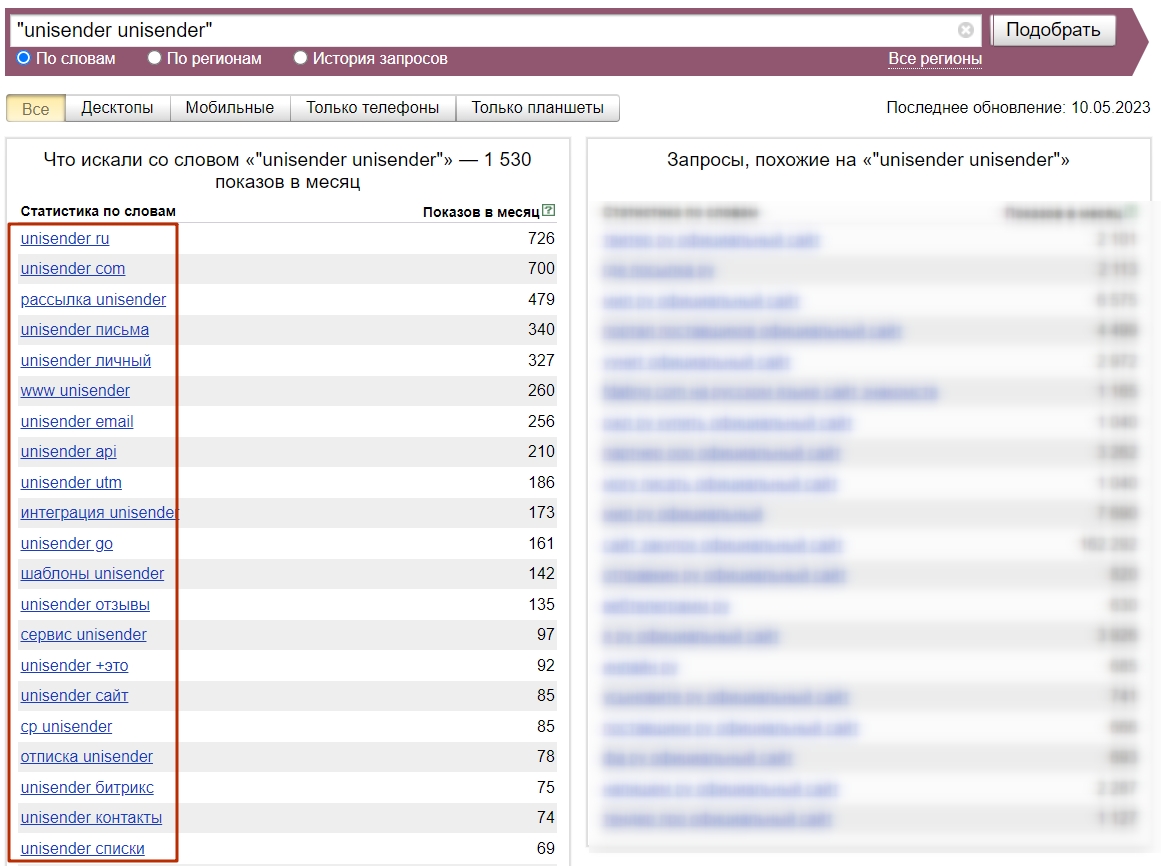Click the impressions value 97
The height and width of the screenshot is (866, 1171).
(x=546, y=635)
